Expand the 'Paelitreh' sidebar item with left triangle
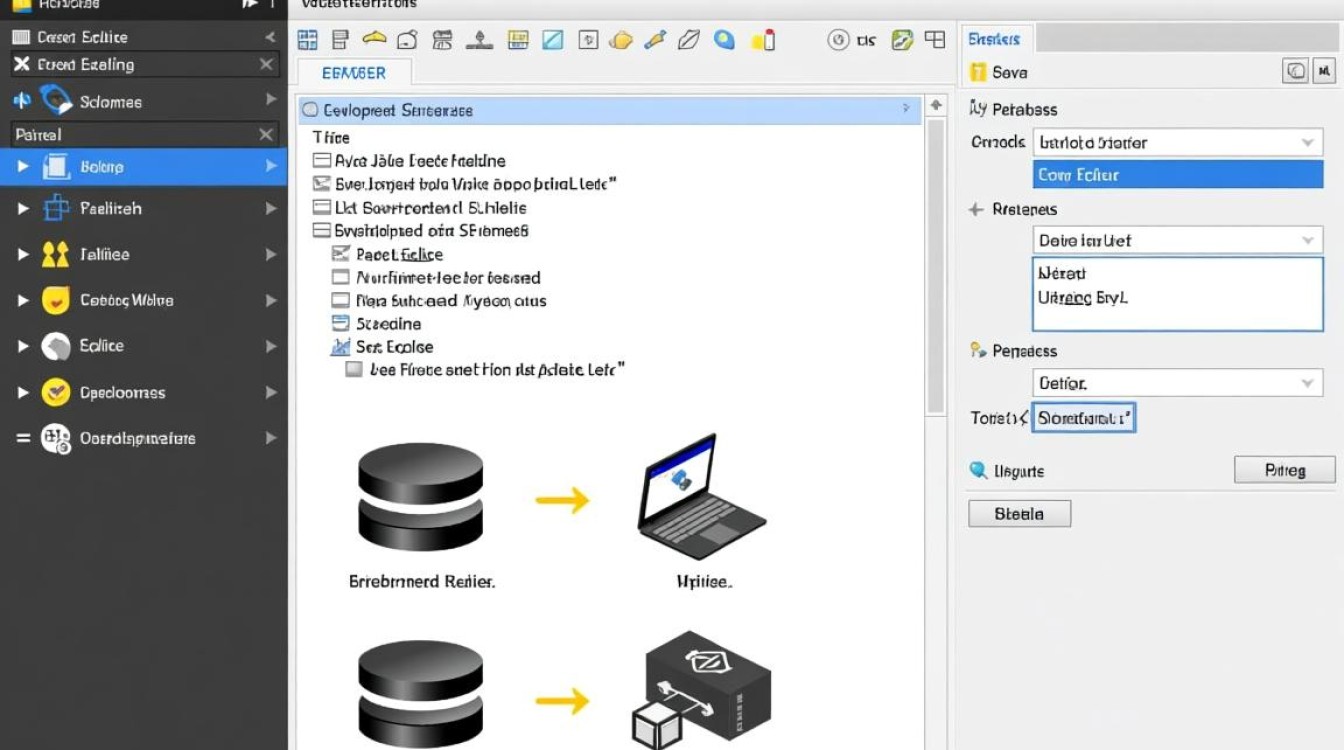 click(x=23, y=209)
